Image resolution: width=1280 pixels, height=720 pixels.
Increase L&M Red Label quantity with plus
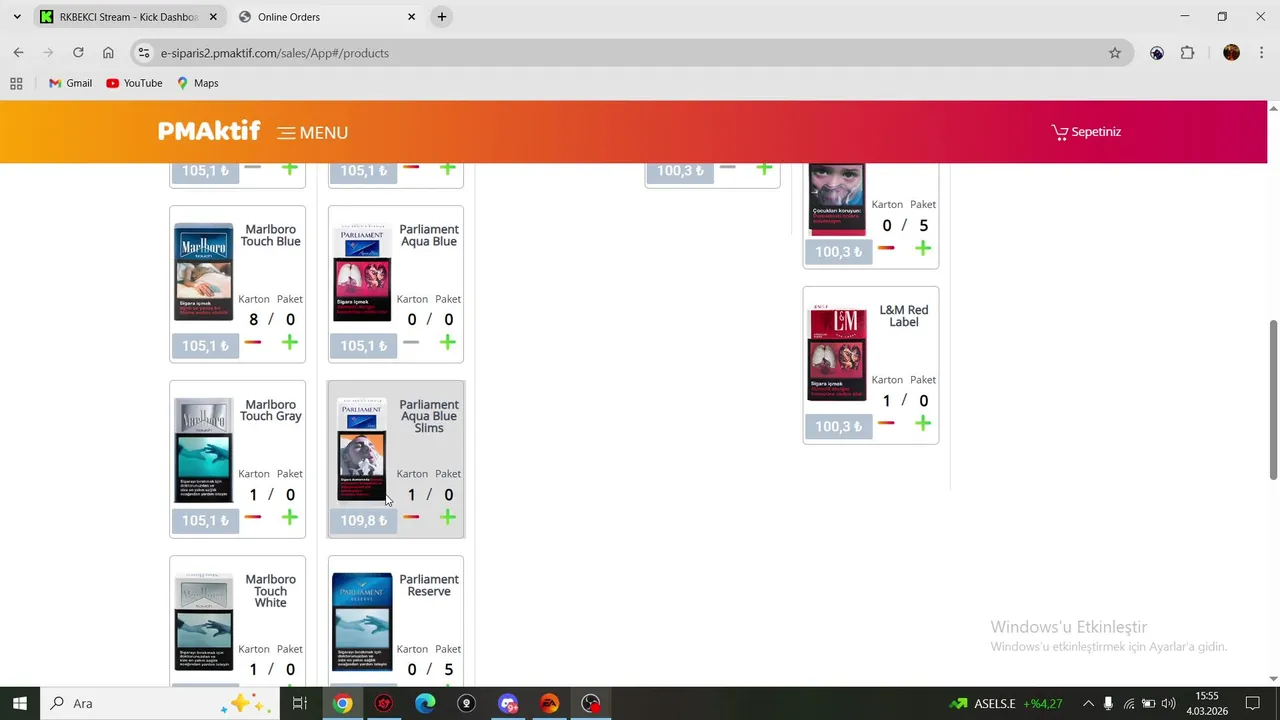click(922, 423)
